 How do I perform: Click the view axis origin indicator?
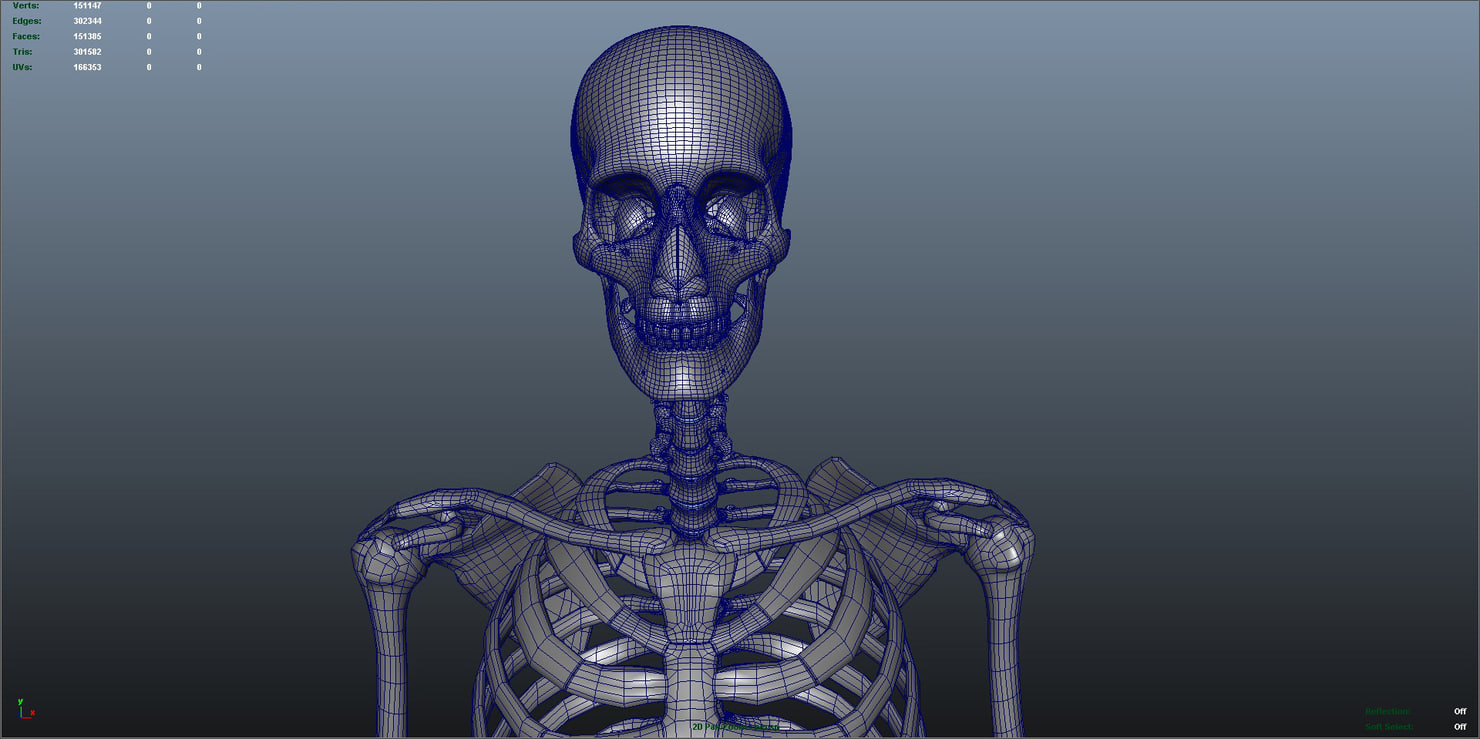point(20,717)
